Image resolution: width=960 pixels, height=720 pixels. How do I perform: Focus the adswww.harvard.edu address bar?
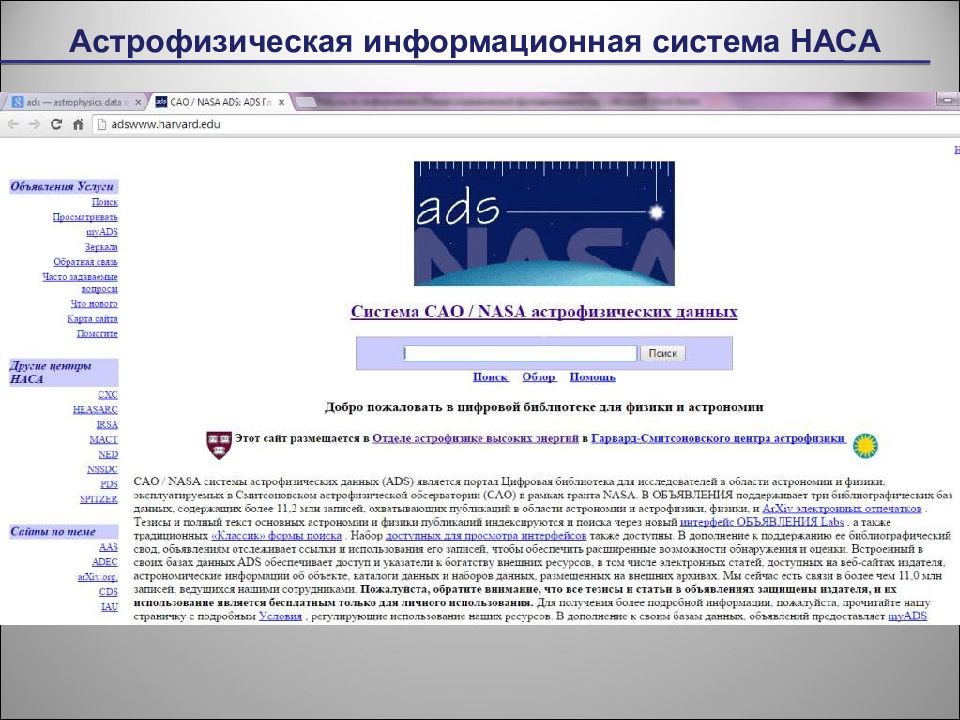click(x=527, y=124)
